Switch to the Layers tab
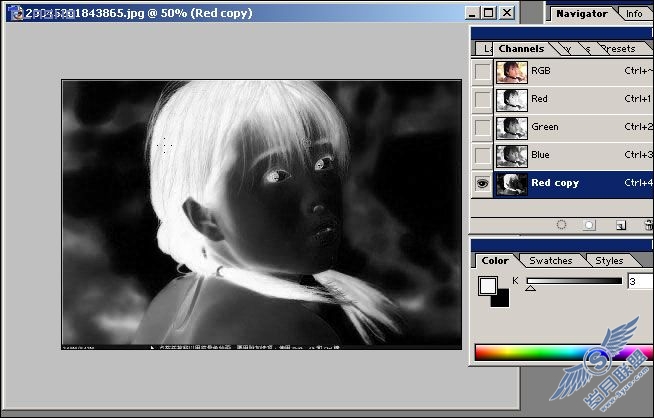The image size is (654, 418). pyautogui.click(x=486, y=49)
